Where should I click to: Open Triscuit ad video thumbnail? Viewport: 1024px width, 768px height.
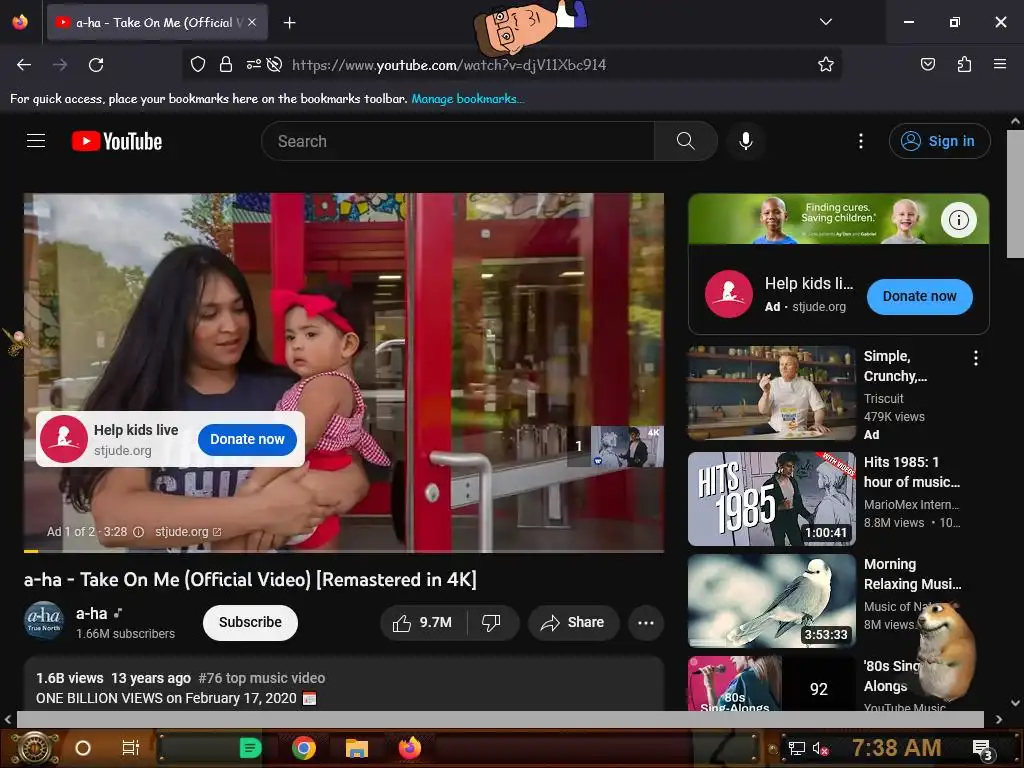click(x=771, y=393)
